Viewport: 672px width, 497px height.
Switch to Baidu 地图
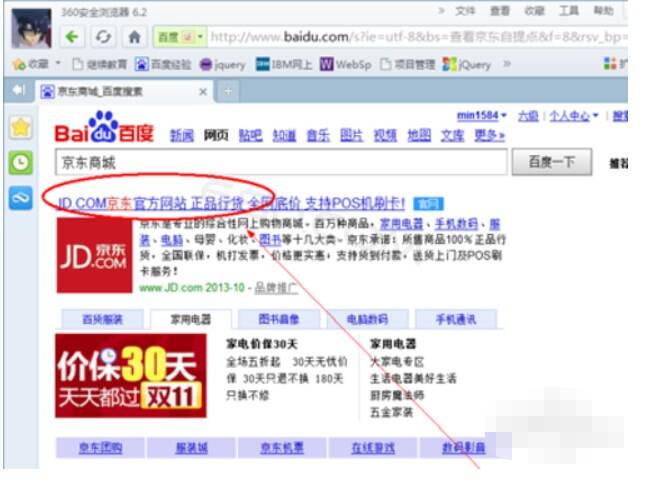pyautogui.click(x=419, y=136)
